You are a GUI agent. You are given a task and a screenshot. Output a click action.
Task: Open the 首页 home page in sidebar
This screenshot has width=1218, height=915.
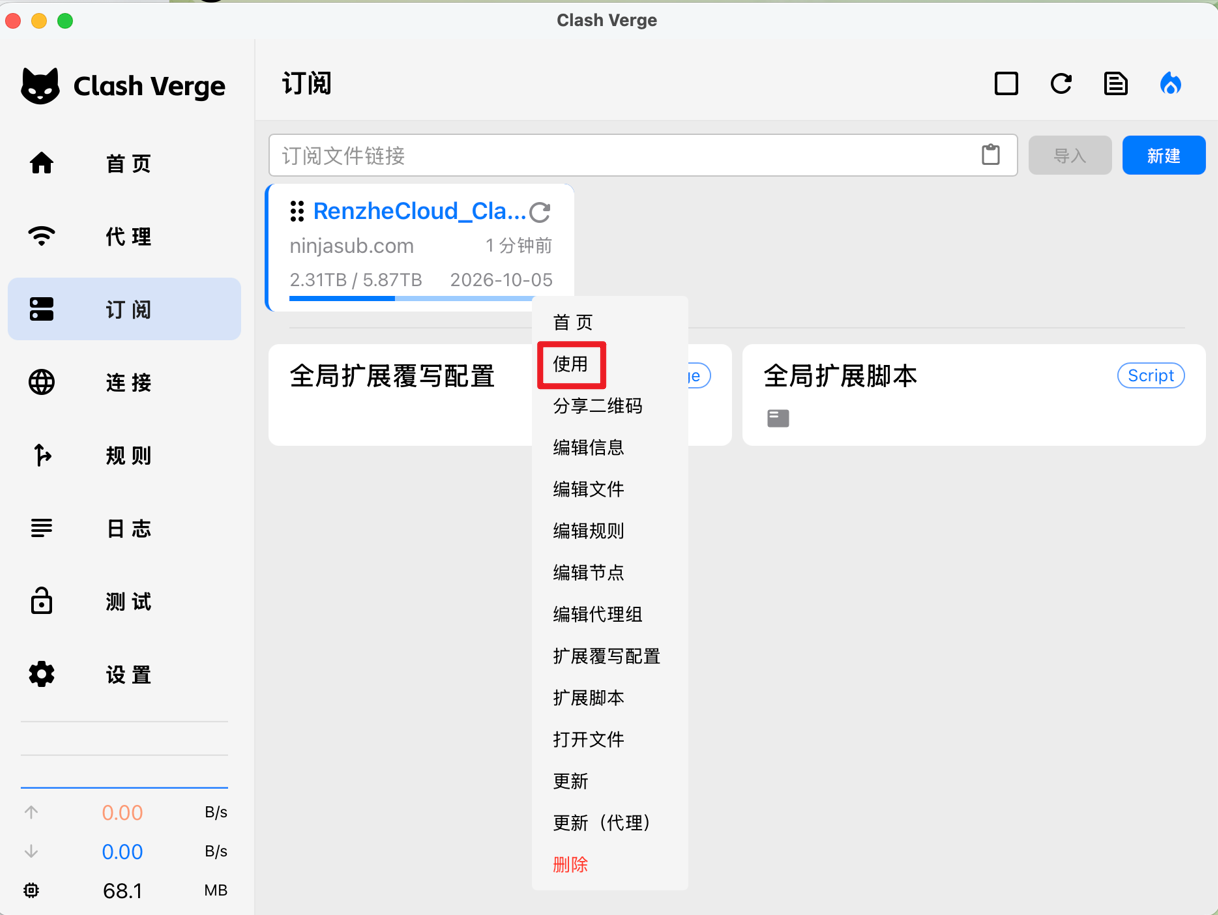[124, 163]
